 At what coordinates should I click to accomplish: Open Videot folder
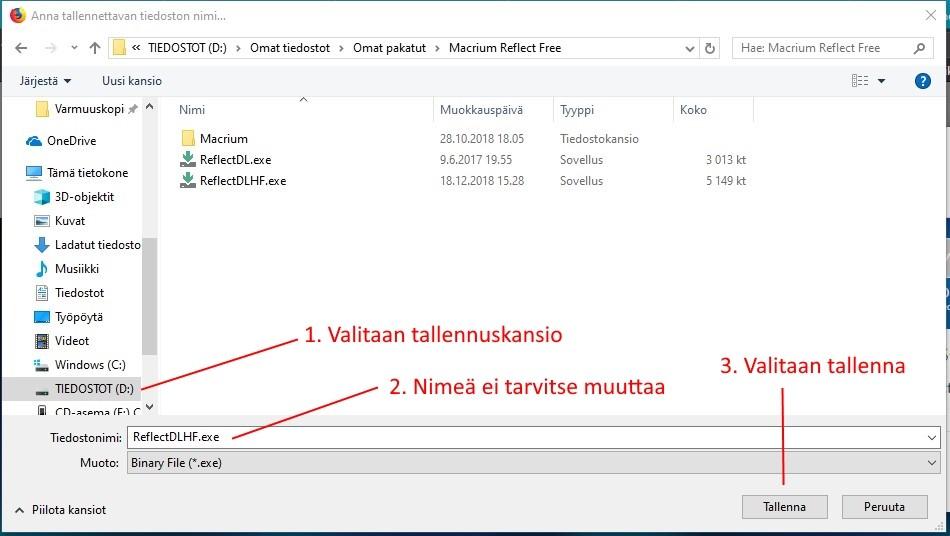coord(71,341)
